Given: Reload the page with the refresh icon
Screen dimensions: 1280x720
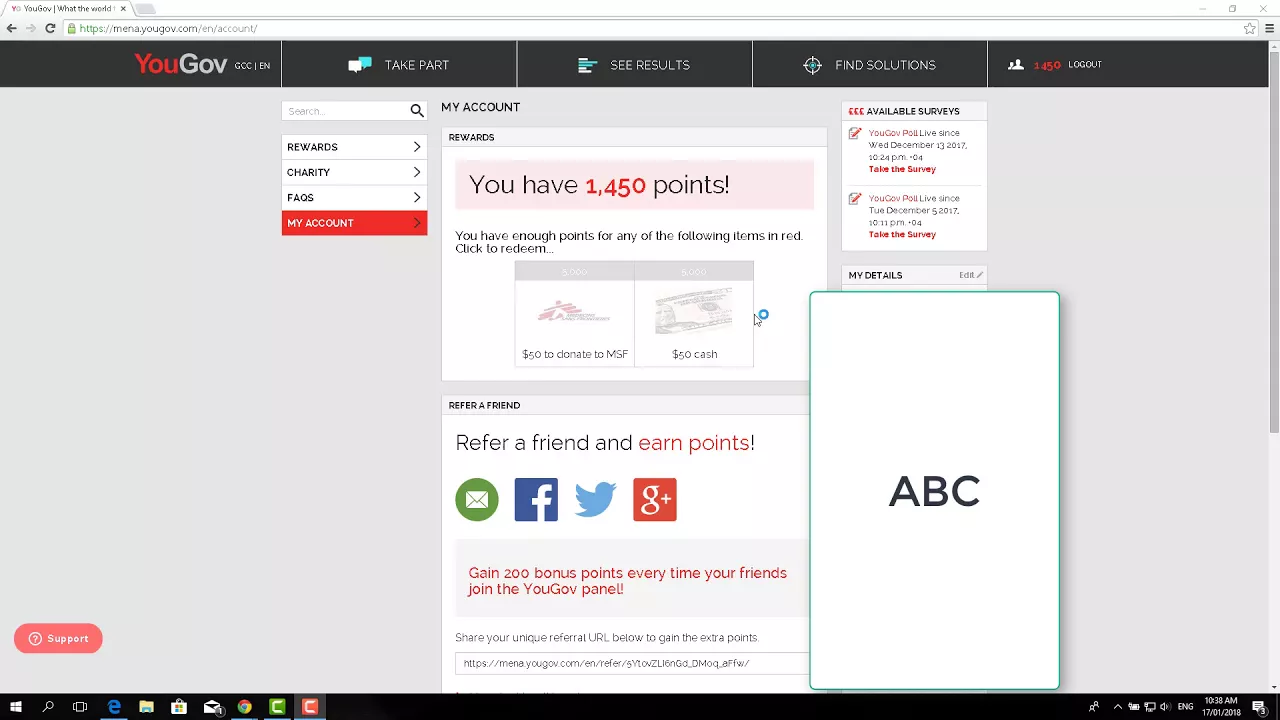Looking at the screenshot, I should (50, 28).
